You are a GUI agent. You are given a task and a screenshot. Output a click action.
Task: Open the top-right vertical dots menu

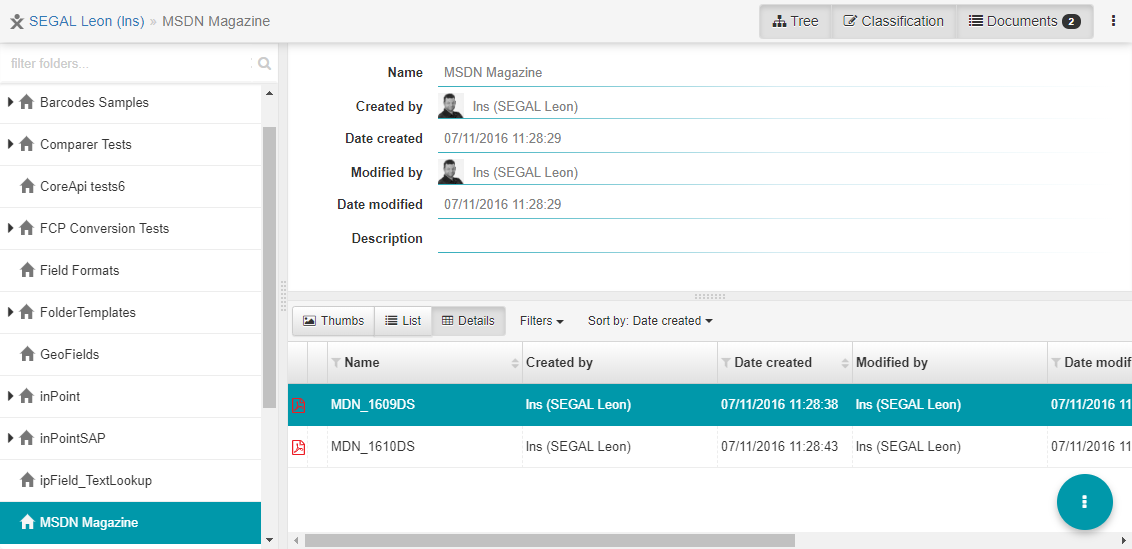pyautogui.click(x=1113, y=21)
